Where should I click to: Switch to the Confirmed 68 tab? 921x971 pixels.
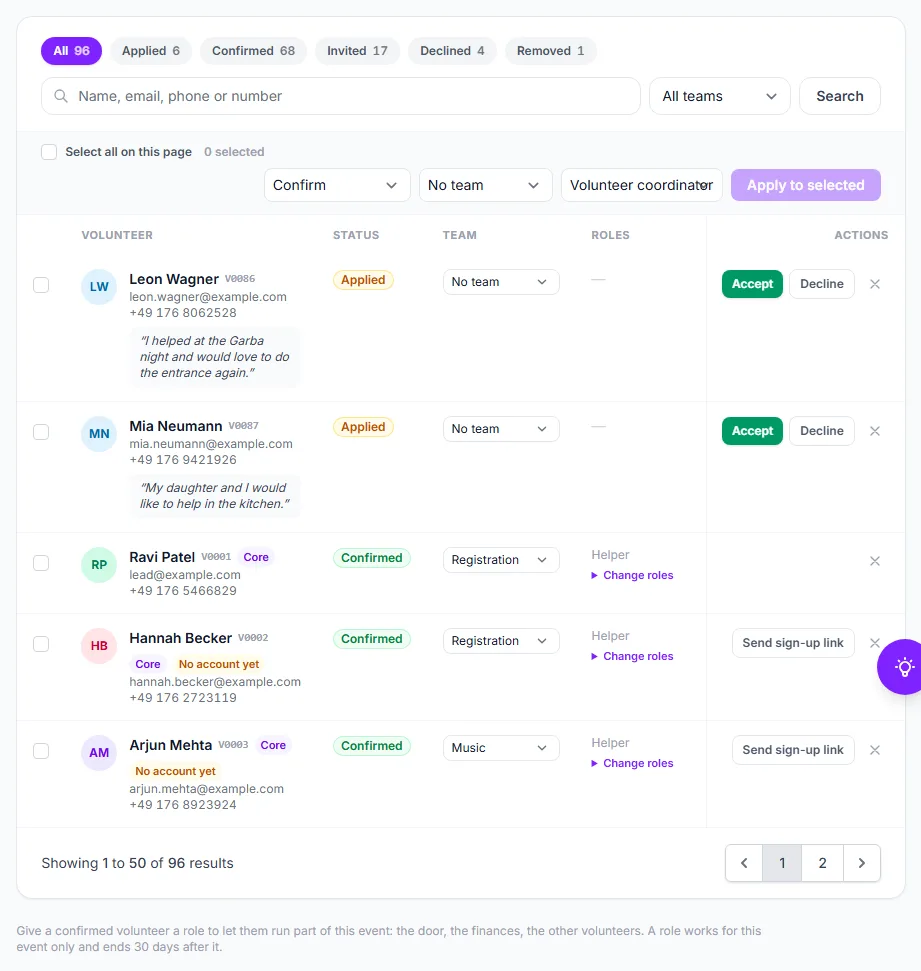(x=253, y=51)
